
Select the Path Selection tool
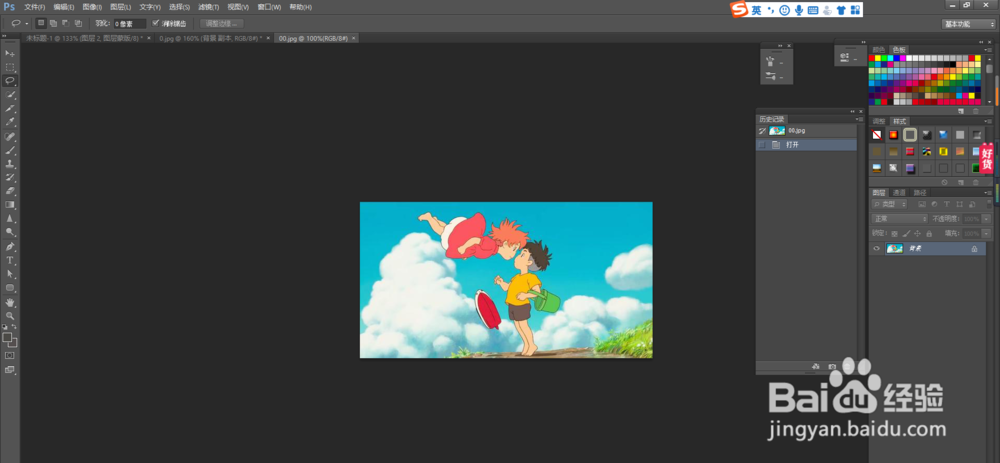(10, 274)
